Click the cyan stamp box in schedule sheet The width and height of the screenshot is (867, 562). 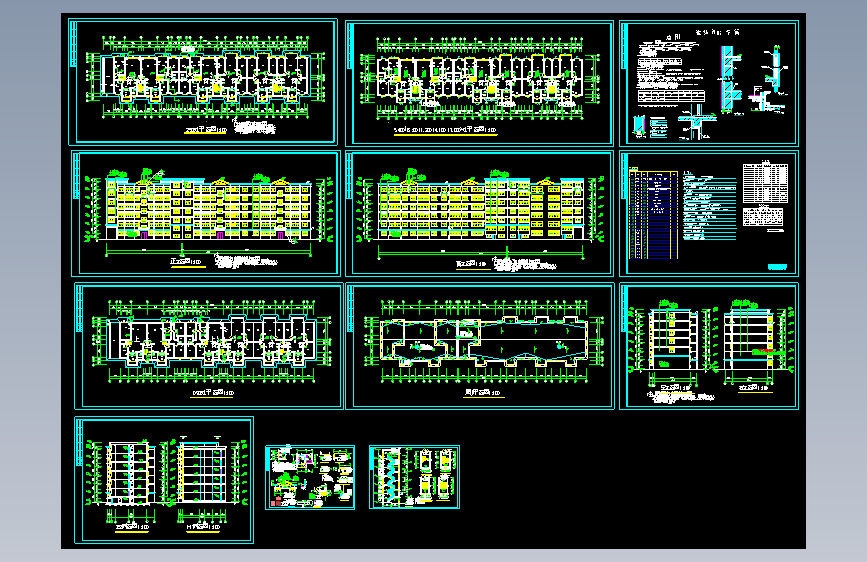[x=777, y=267]
